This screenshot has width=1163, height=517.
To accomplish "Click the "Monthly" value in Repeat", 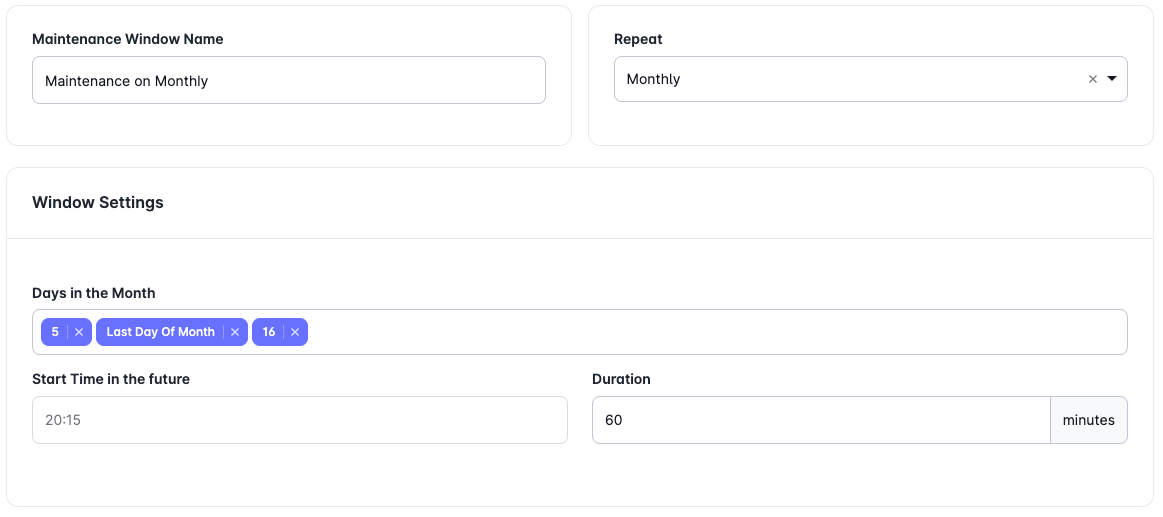I will point(654,79).
